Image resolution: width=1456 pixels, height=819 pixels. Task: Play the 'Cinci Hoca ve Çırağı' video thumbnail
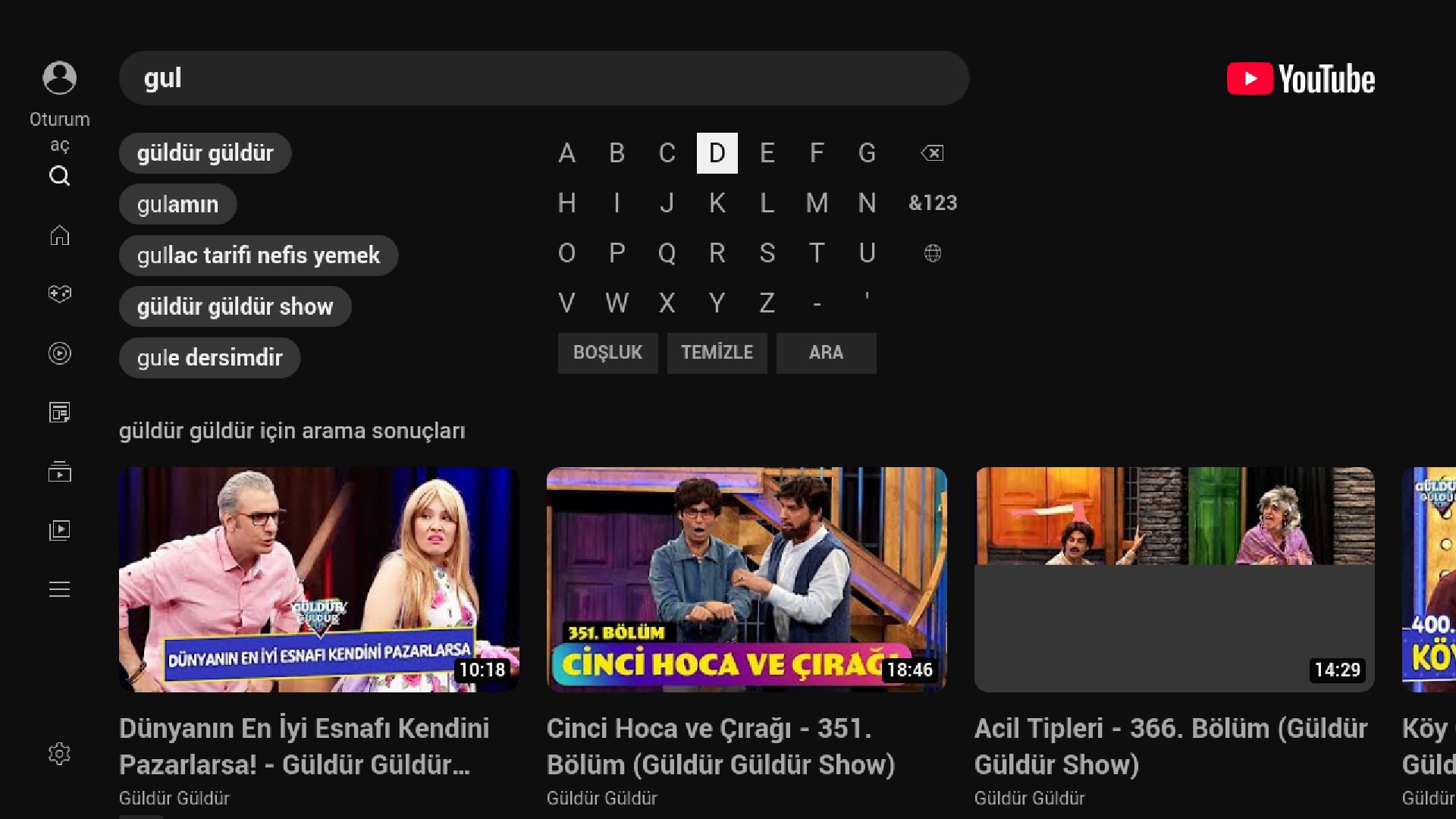pos(747,579)
